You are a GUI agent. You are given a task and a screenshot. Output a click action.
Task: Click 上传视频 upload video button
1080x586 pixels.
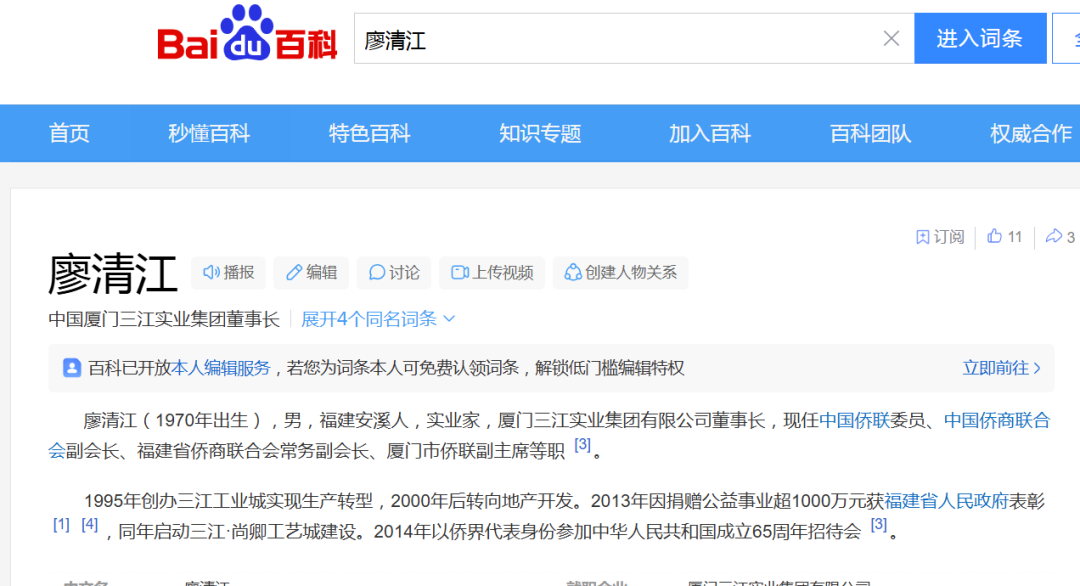point(492,272)
